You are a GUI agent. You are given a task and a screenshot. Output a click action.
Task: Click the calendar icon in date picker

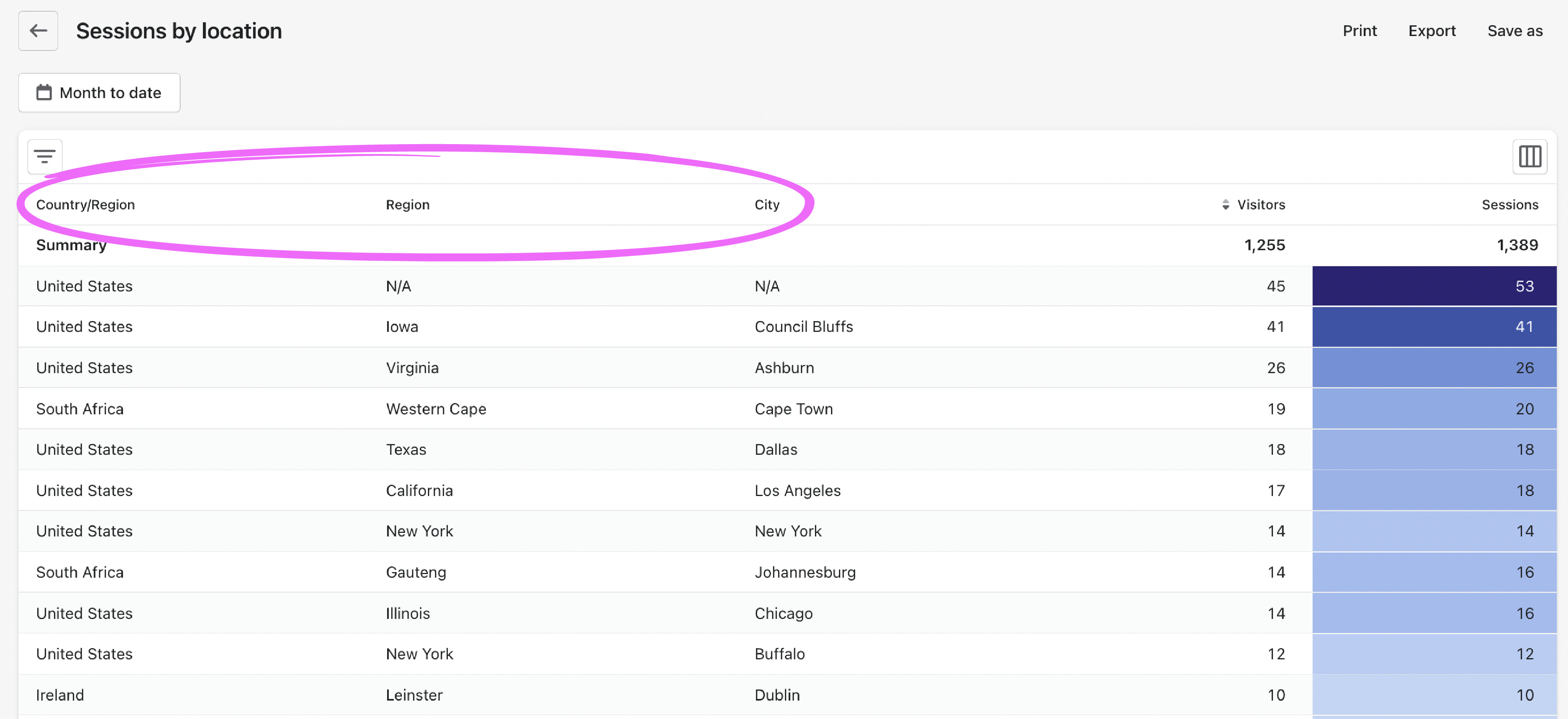pos(44,92)
